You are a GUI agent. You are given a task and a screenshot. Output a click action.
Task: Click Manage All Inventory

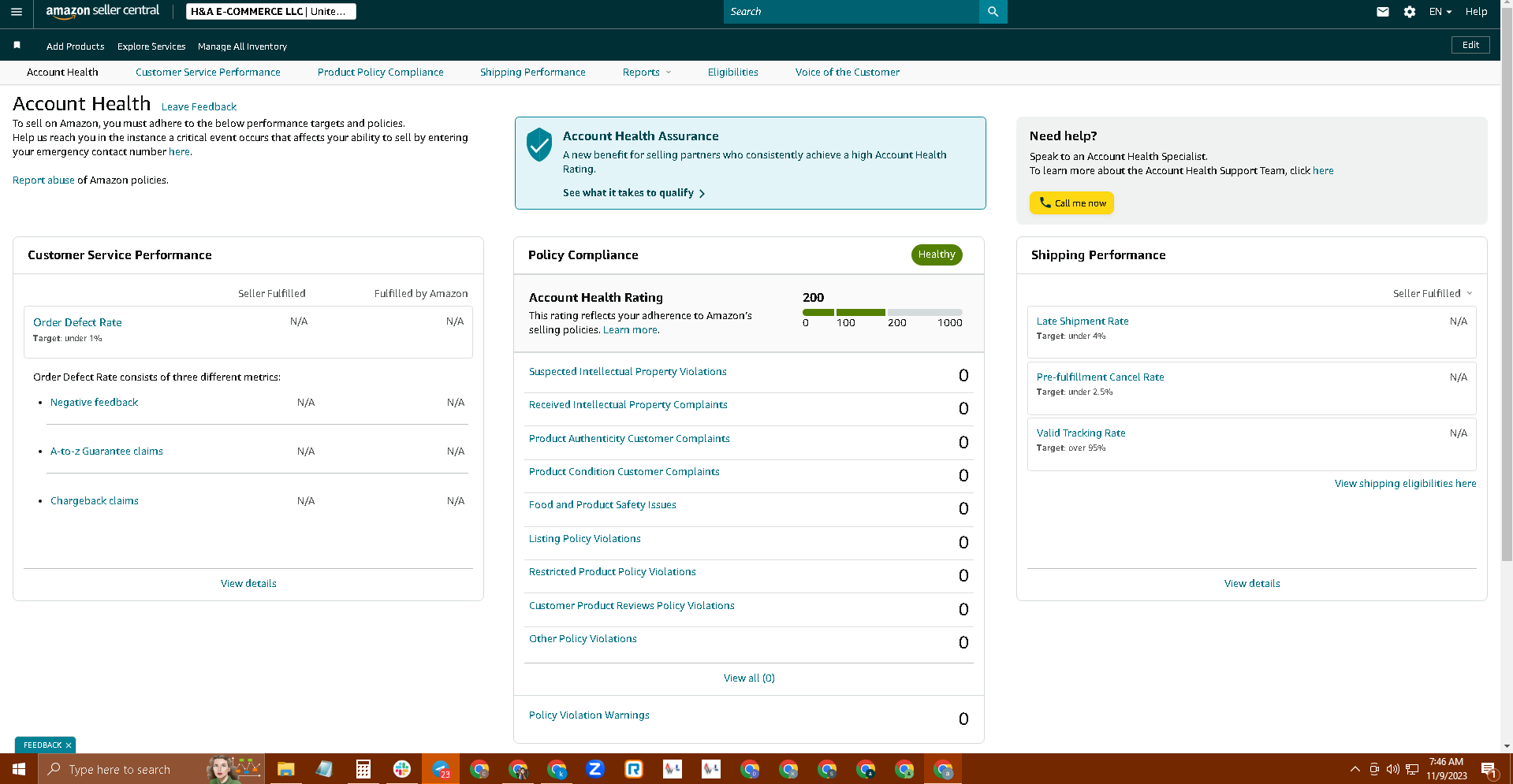[242, 46]
